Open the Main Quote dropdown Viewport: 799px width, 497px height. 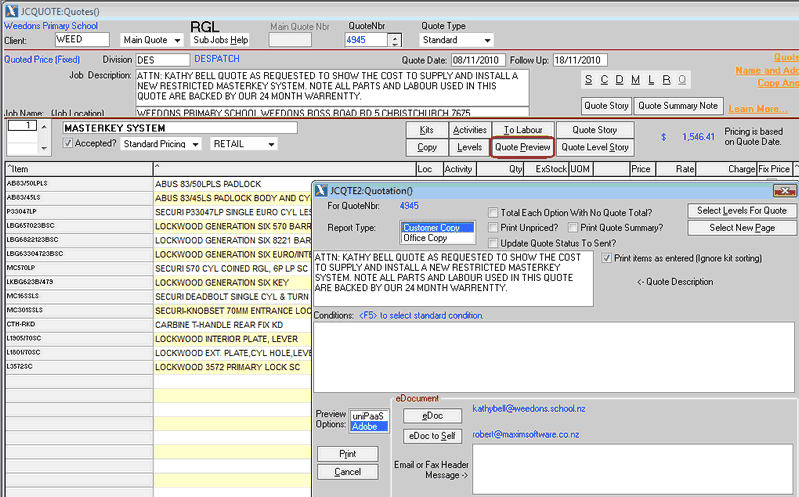click(x=152, y=40)
